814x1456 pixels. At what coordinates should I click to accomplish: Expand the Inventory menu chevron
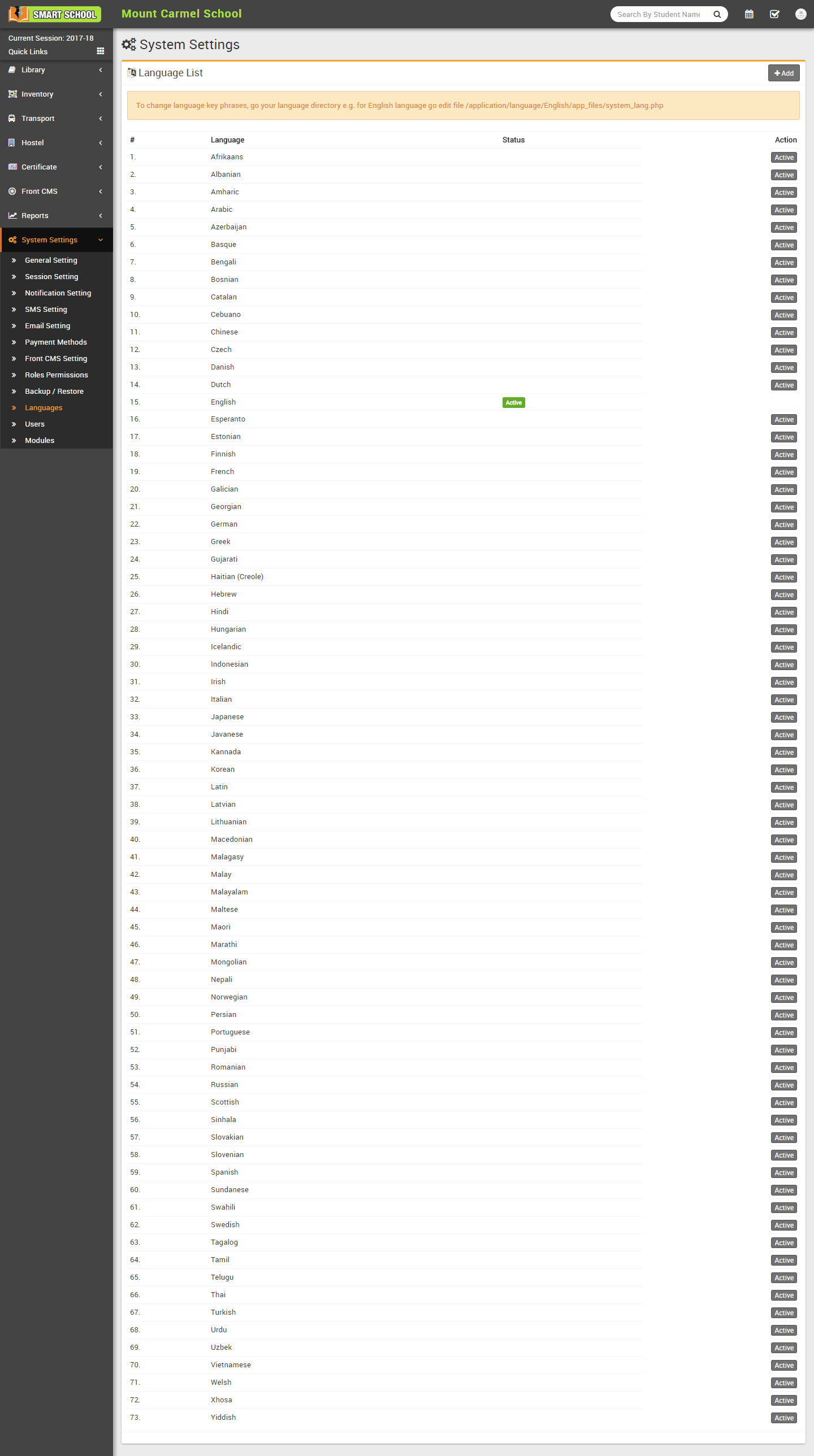pos(101,94)
